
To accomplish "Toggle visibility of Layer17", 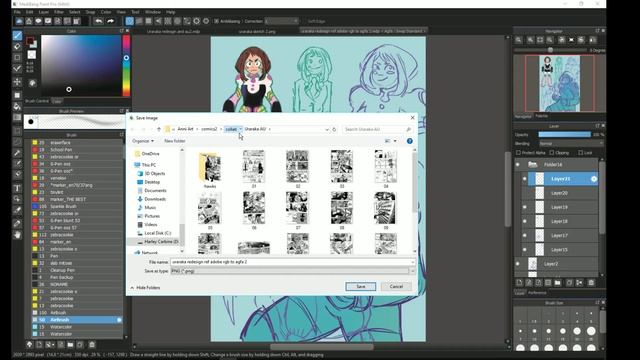I will [524, 236].
